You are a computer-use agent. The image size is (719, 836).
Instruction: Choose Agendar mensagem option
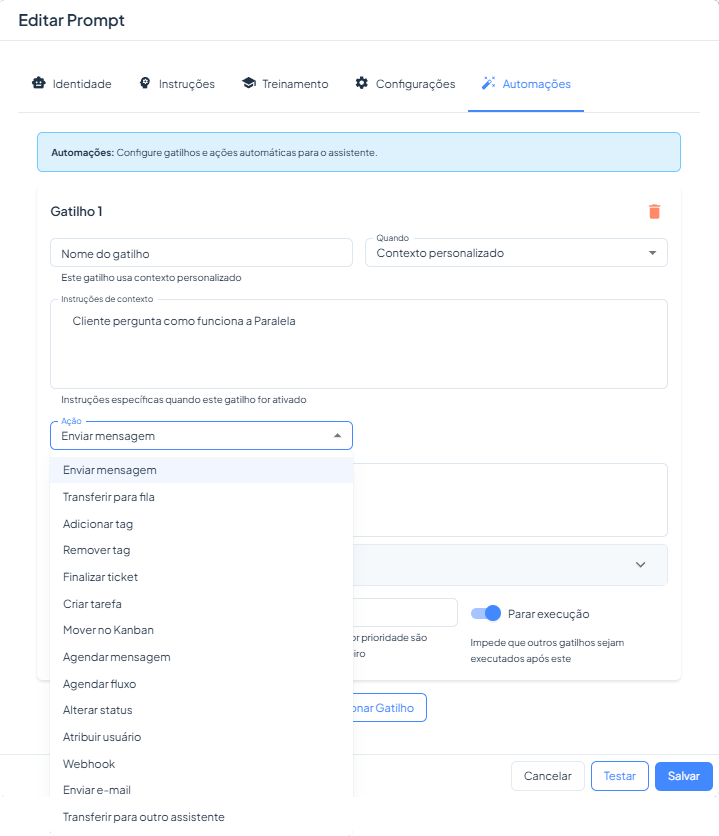pyautogui.click(x=201, y=657)
